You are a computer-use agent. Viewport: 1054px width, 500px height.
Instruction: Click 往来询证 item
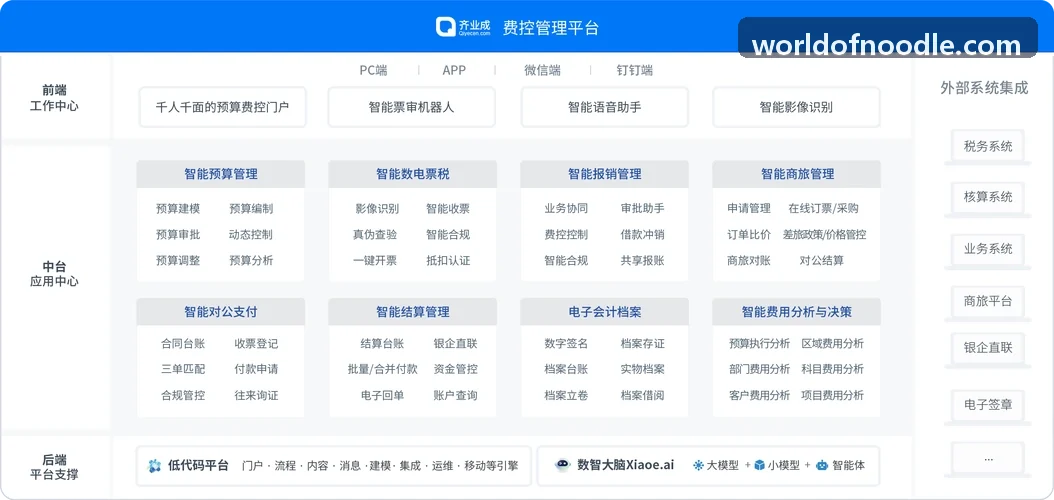point(256,395)
